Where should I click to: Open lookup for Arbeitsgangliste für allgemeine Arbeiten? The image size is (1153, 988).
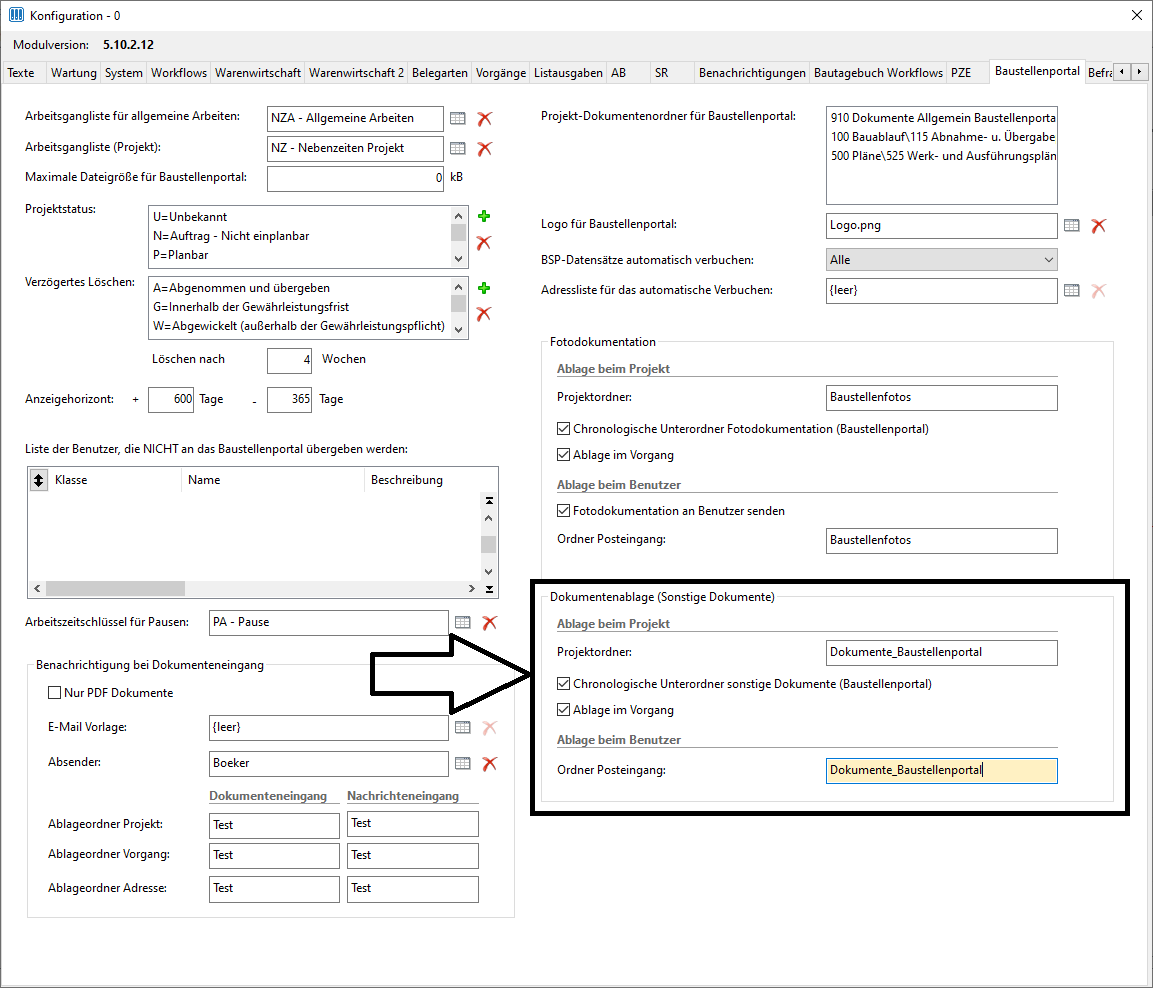(457, 118)
